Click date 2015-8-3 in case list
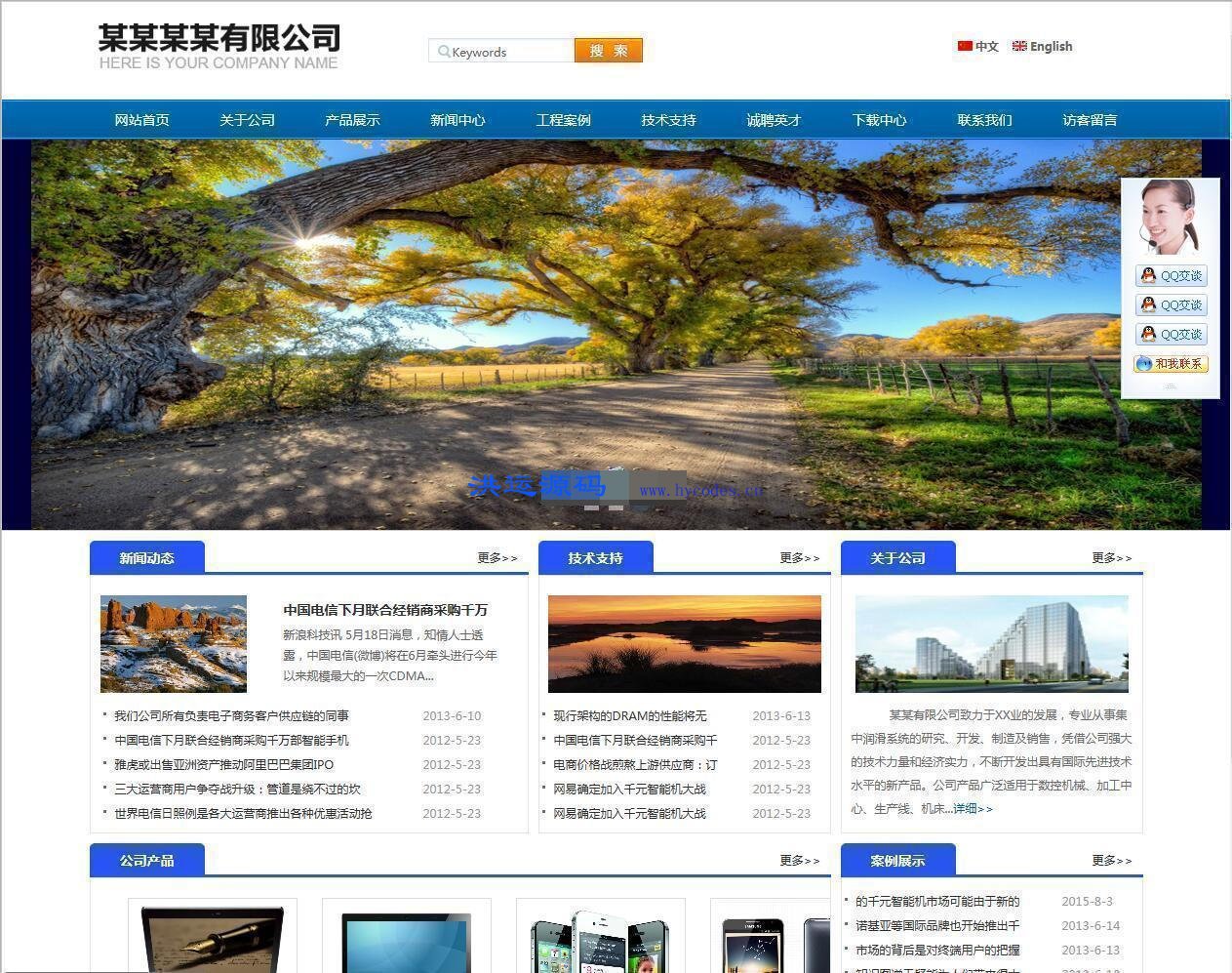 (1087, 902)
